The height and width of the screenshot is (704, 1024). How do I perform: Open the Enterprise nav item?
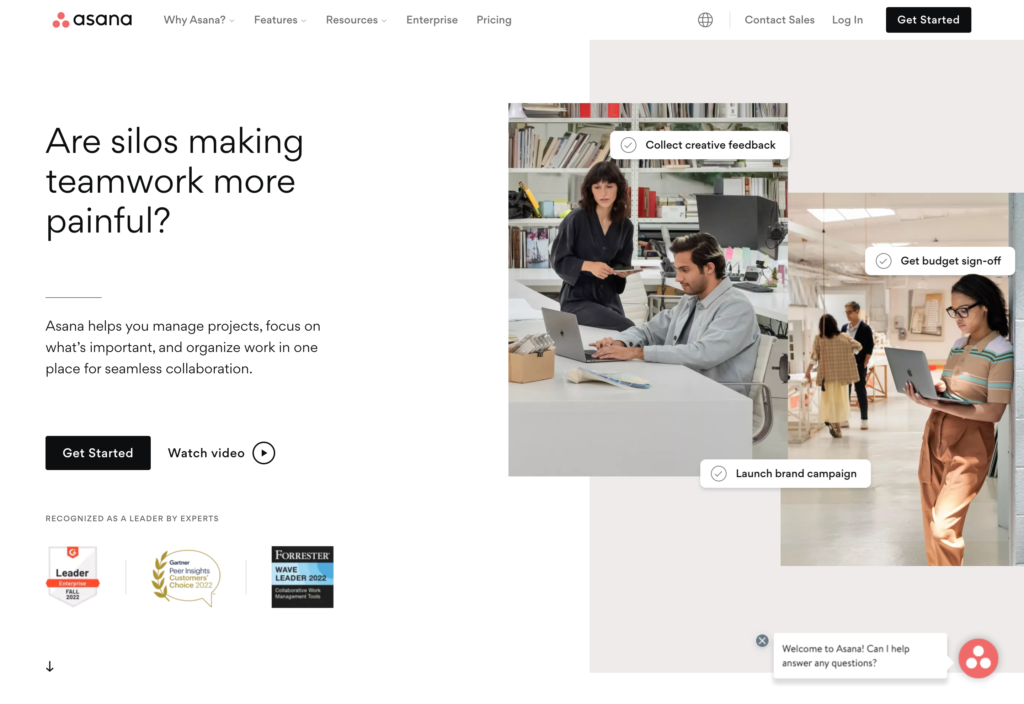pos(432,20)
